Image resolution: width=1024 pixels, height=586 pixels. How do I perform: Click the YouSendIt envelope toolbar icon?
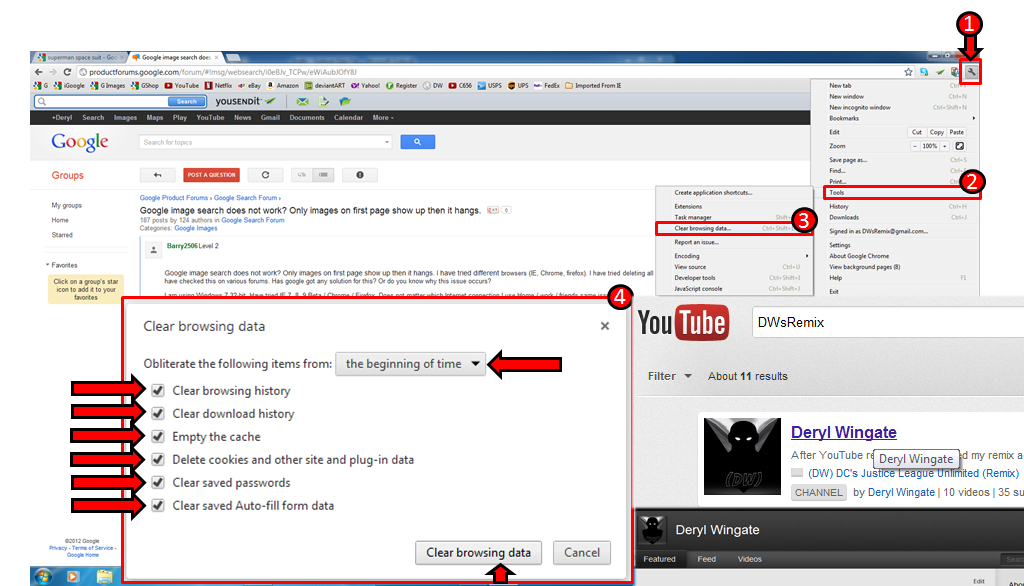302,101
